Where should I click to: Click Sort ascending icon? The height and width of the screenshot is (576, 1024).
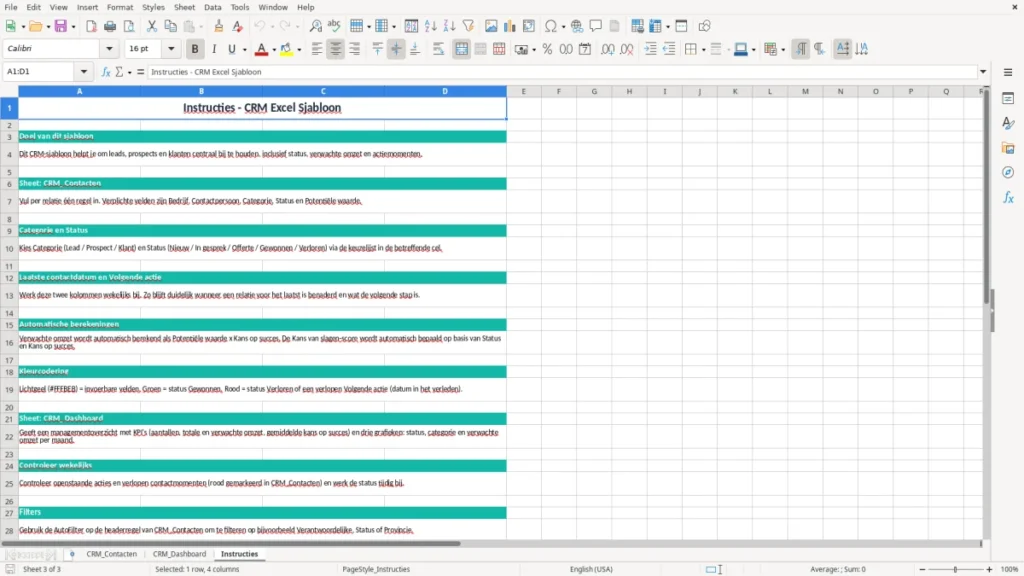point(430,26)
